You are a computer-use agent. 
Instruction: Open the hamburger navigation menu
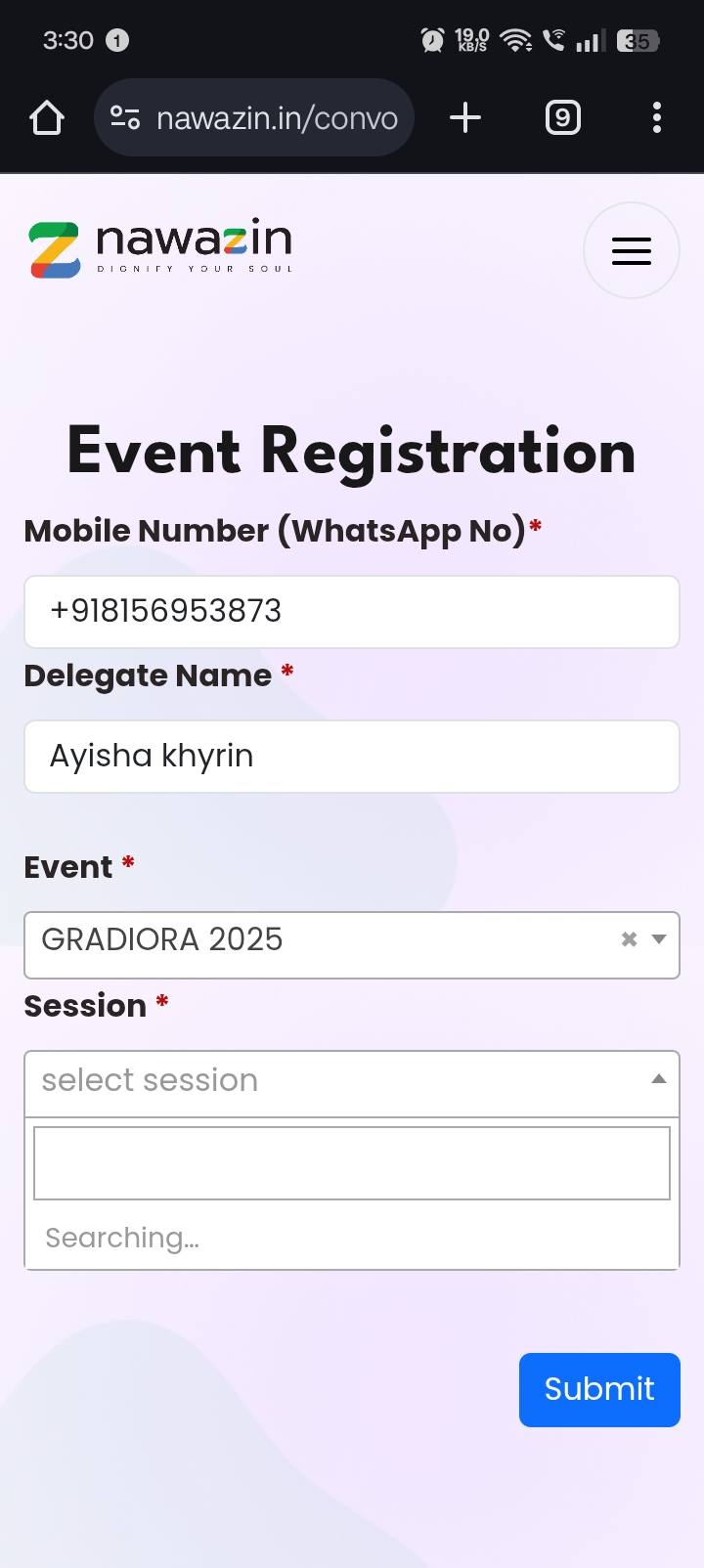(x=631, y=251)
